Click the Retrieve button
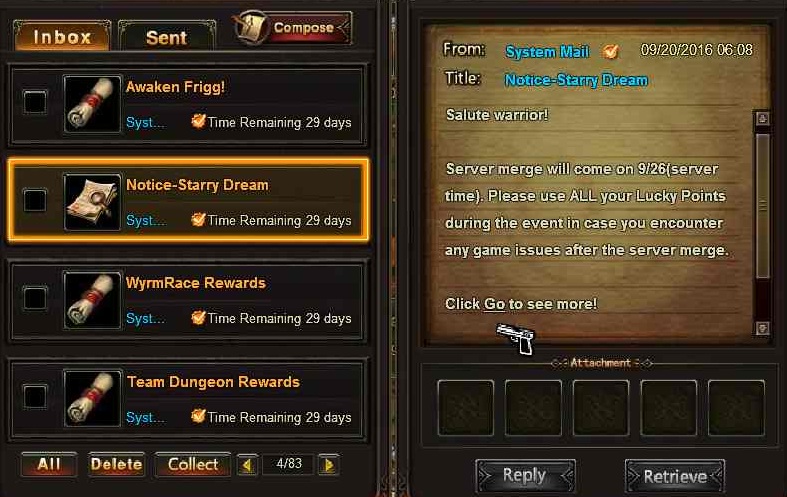The width and height of the screenshot is (787, 497). point(675,475)
